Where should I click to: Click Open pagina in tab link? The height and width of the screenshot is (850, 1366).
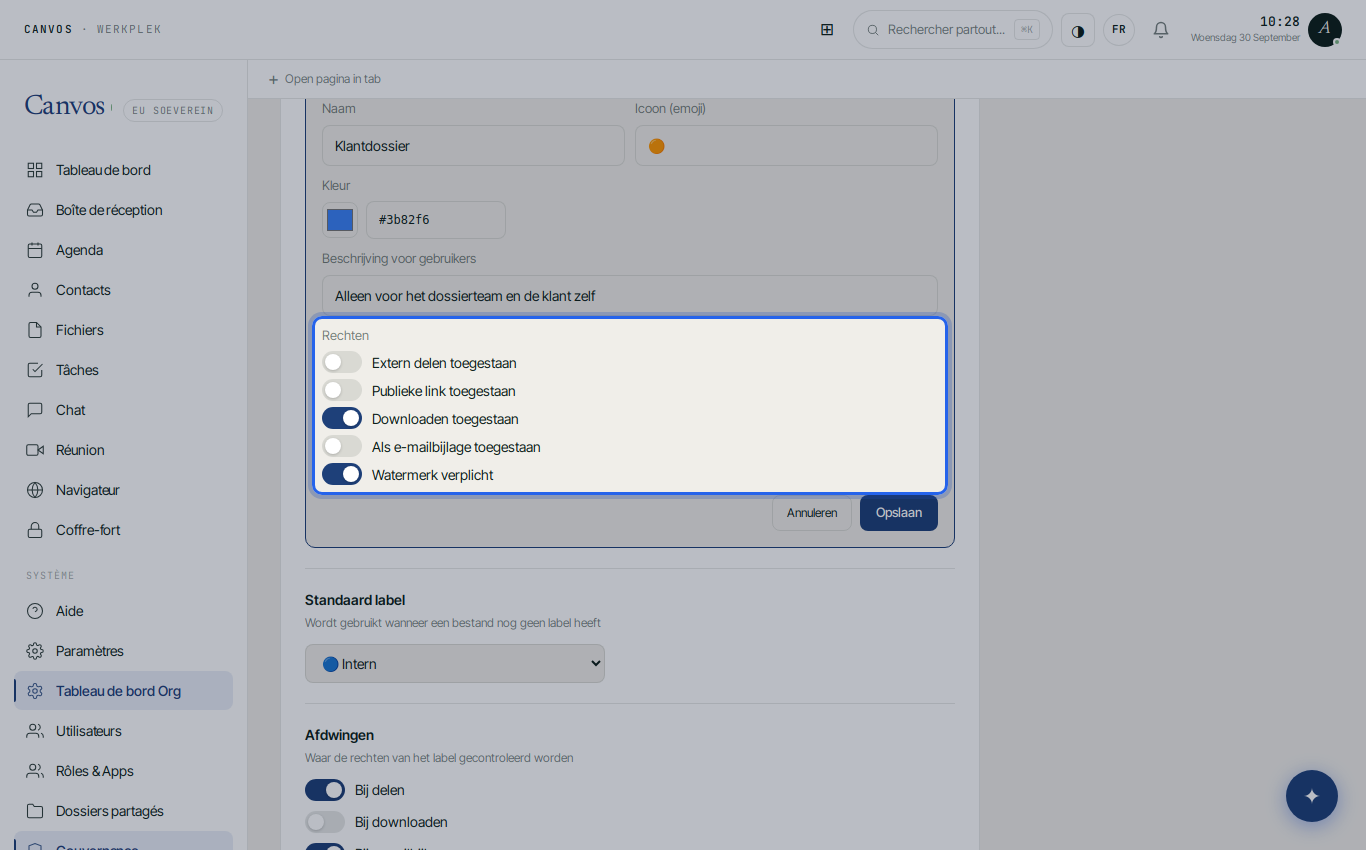[x=324, y=79]
